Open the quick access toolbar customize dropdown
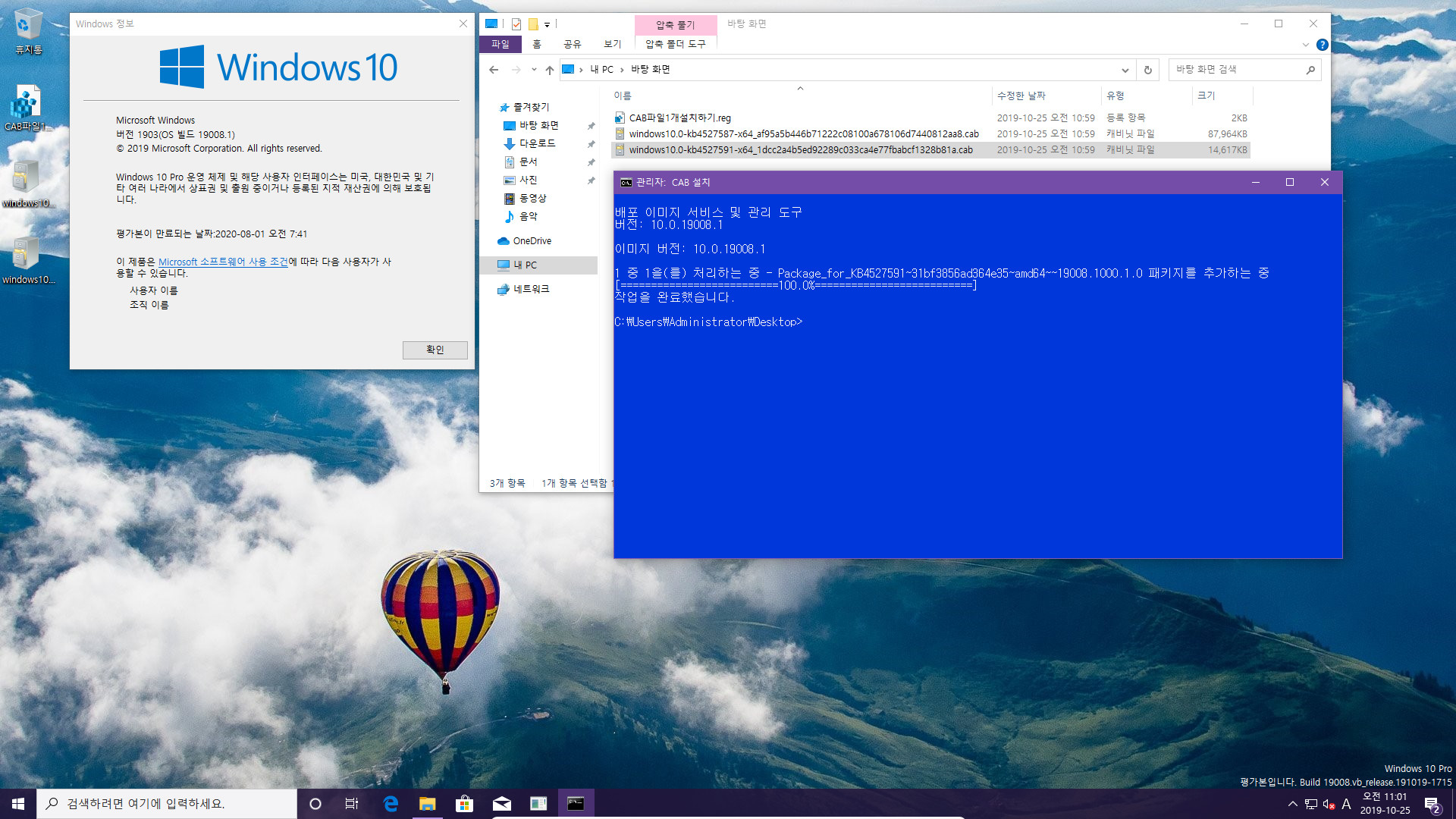The image size is (1456, 819). pos(547,25)
